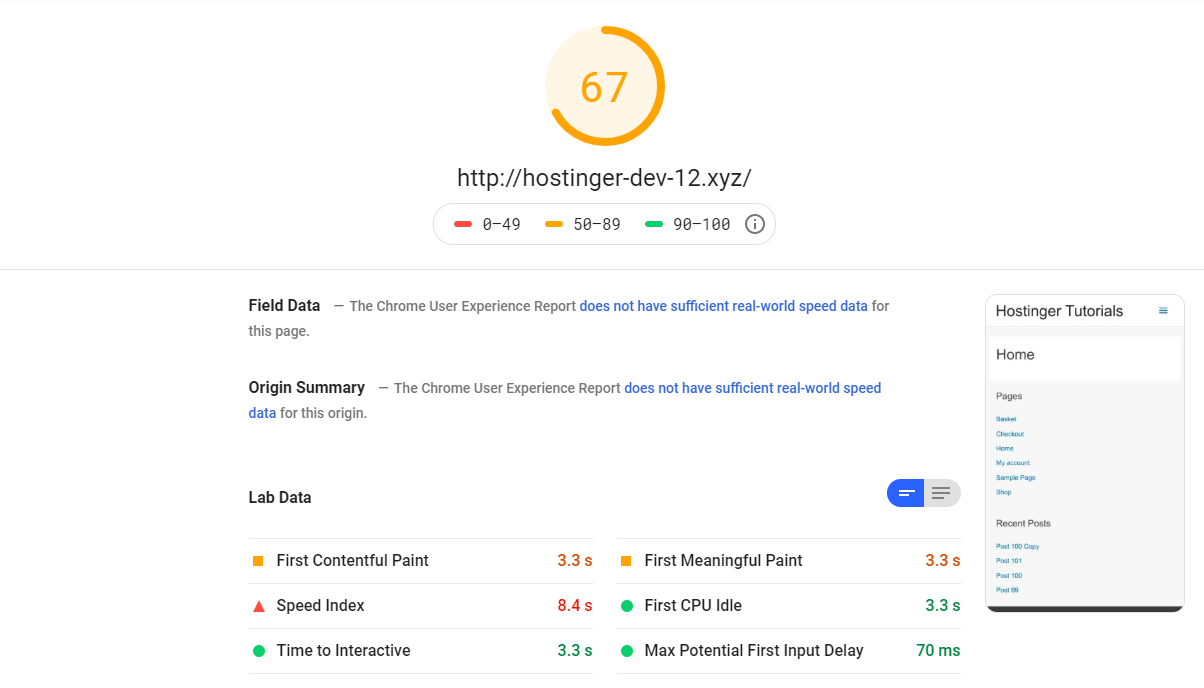Image resolution: width=1204 pixels, height=688 pixels.
Task: Select the Time to Interactive metric label
Action: [344, 651]
